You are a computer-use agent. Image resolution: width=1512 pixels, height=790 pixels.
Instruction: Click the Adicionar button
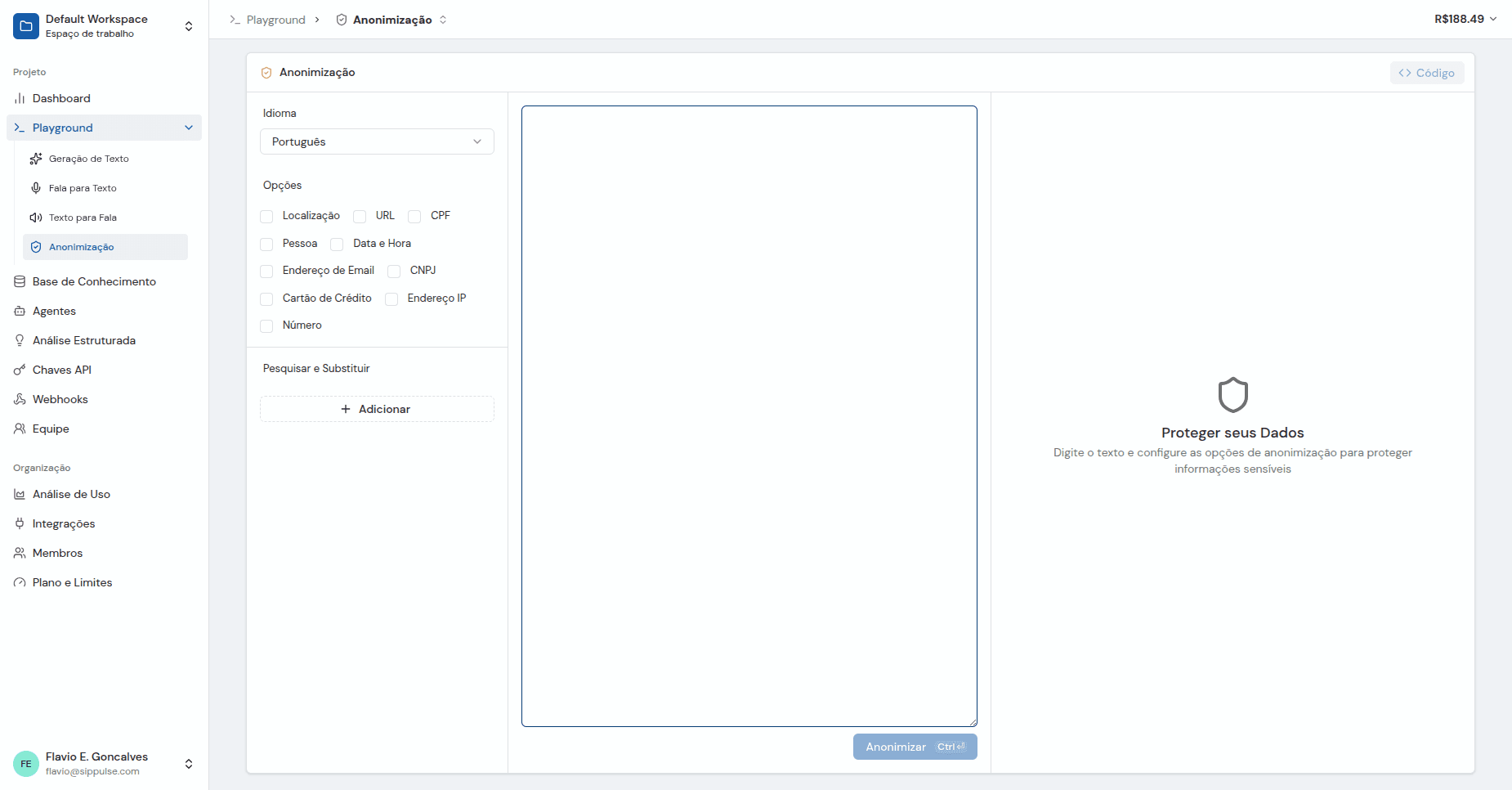pyautogui.click(x=377, y=409)
